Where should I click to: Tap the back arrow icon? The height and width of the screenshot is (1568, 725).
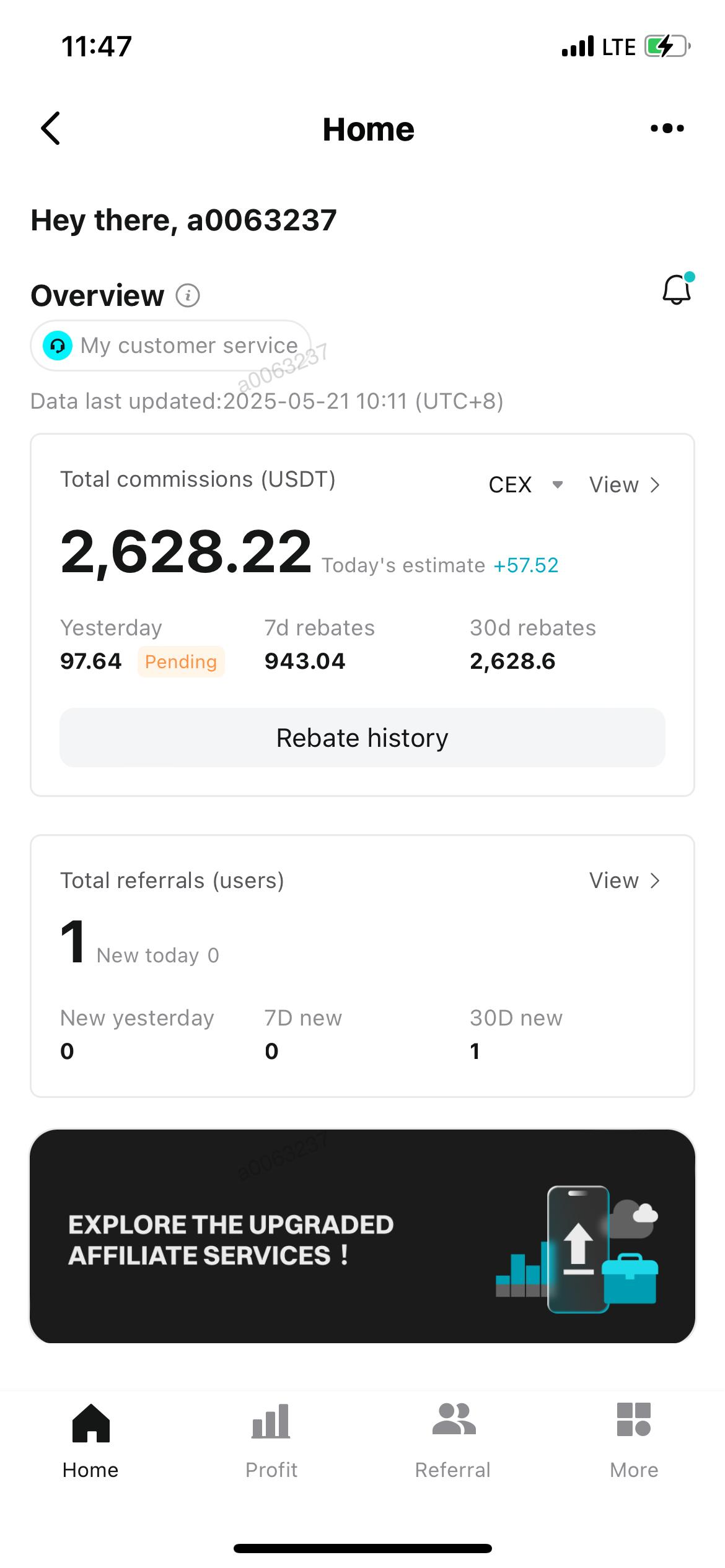coord(51,128)
